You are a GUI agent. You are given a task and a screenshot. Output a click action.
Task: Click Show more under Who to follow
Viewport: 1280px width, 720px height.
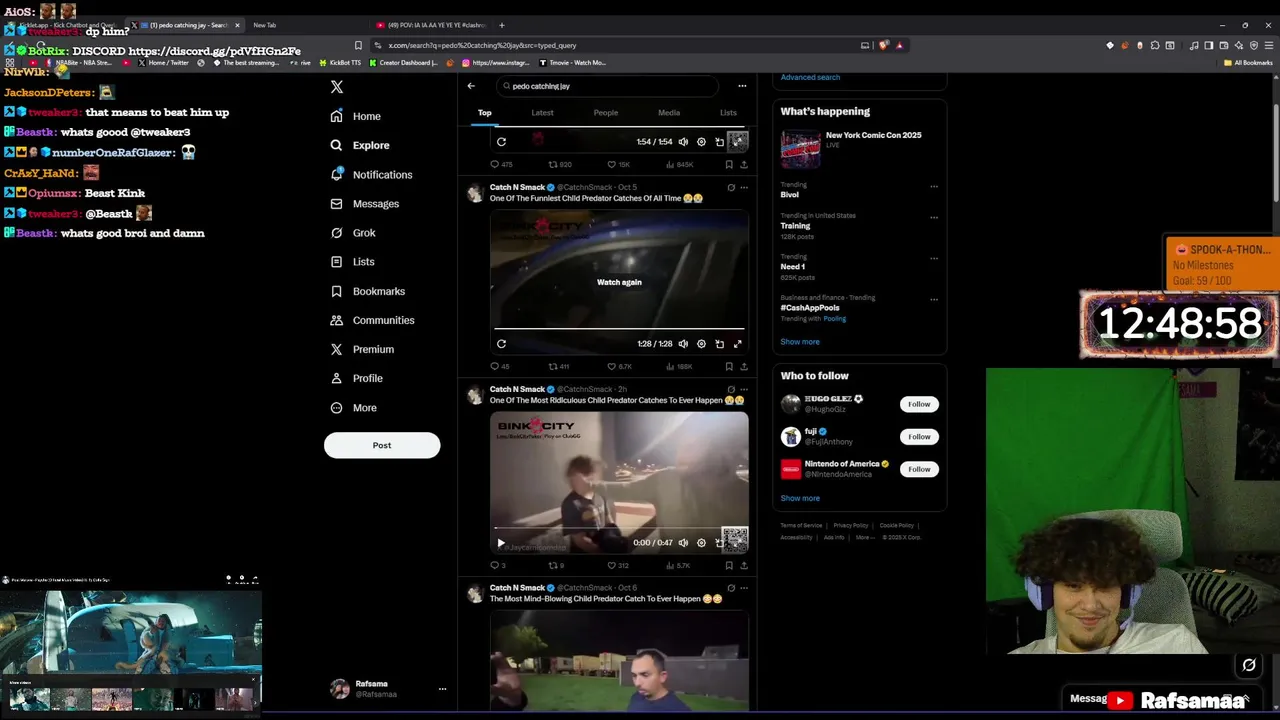pyautogui.click(x=800, y=498)
